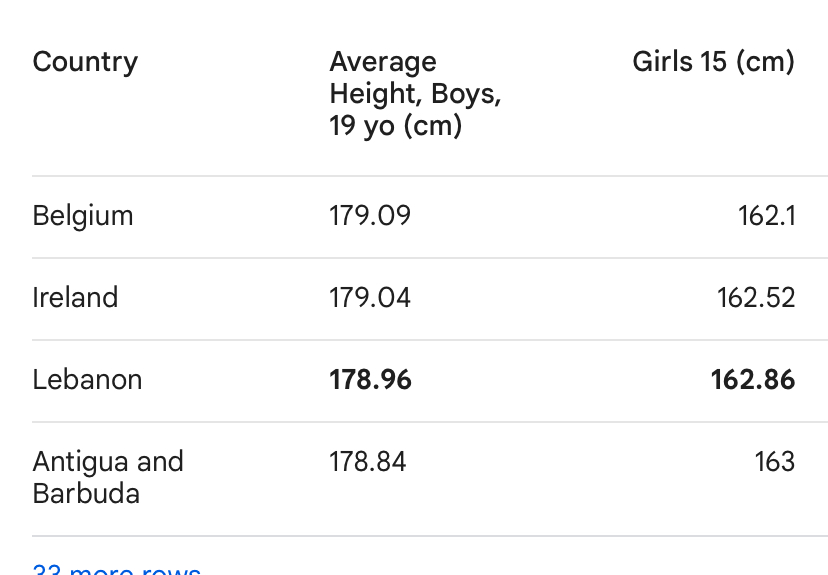Click Antigua and Barbuda's girls value 163
This screenshot has height=575, width=828.
(775, 461)
